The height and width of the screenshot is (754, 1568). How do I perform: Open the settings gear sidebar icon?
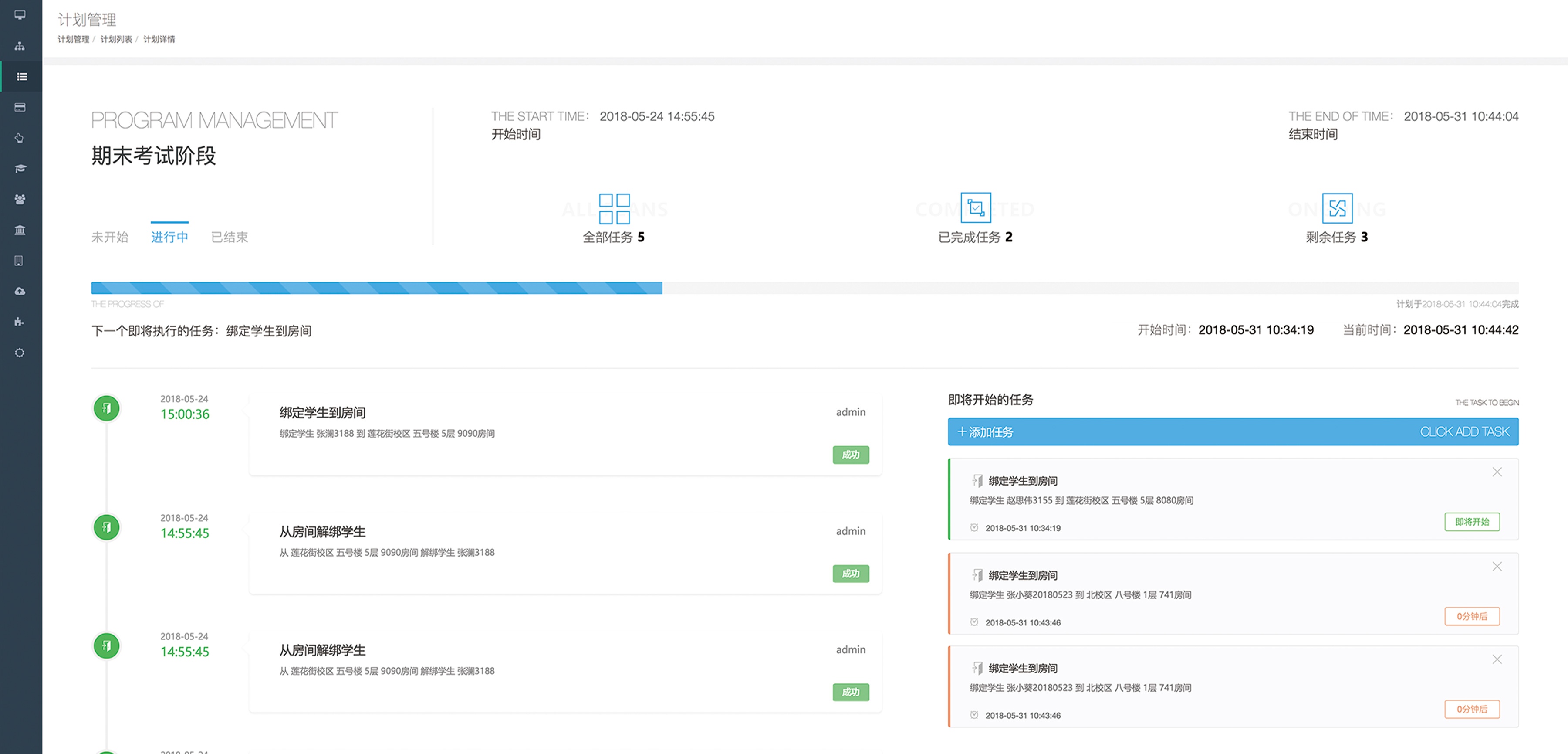[x=20, y=353]
